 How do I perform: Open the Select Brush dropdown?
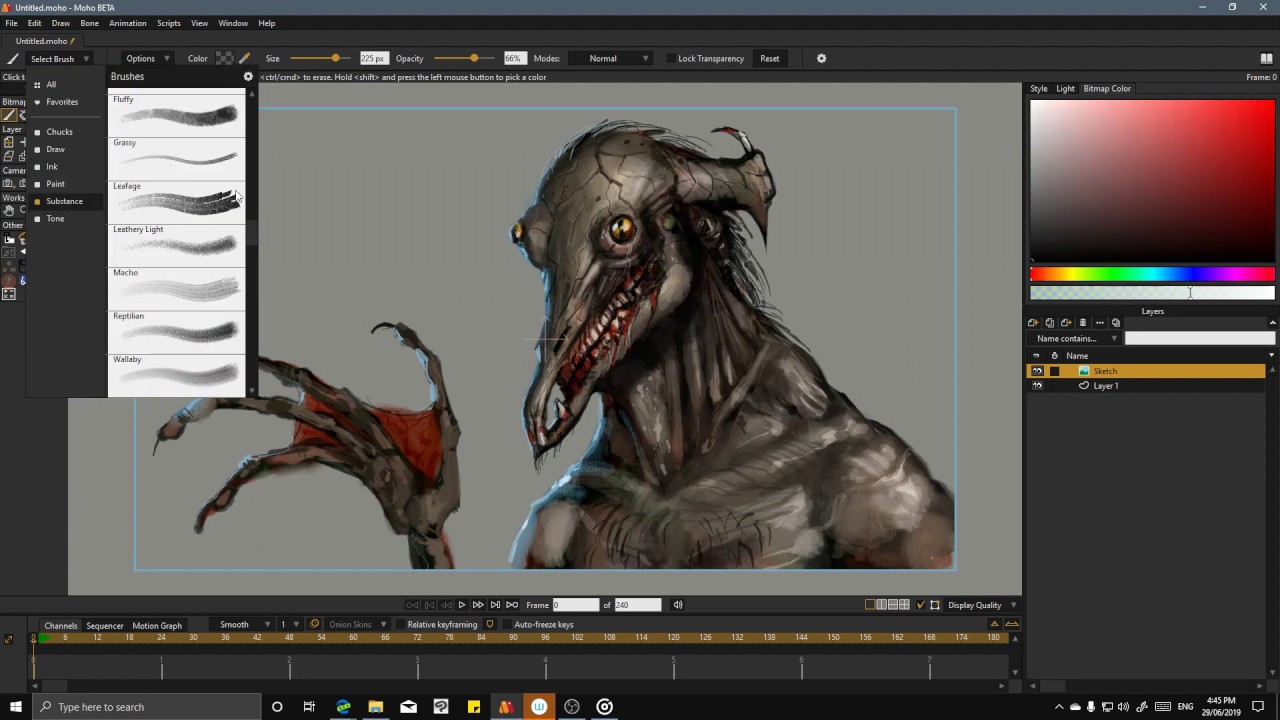tap(60, 59)
